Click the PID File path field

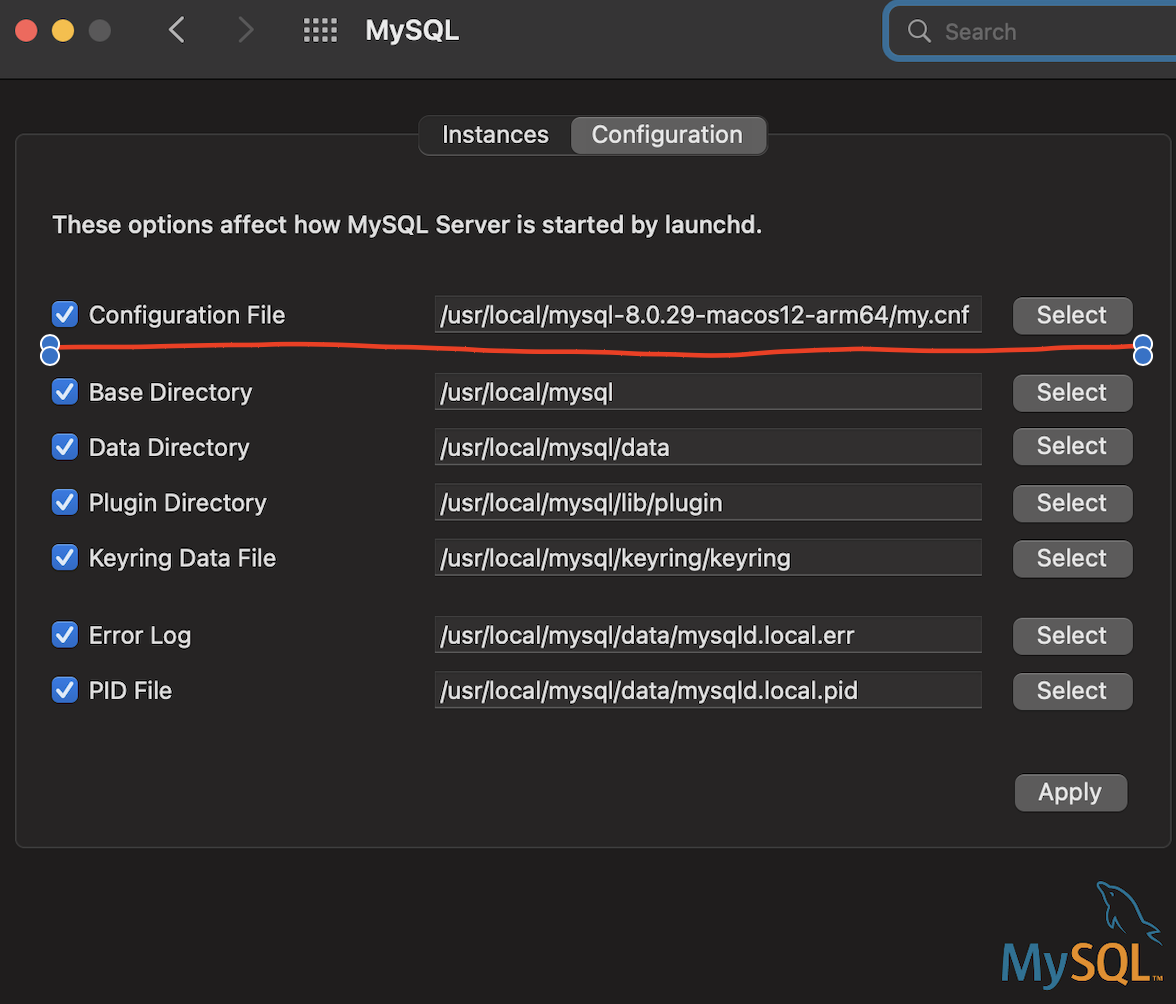(708, 691)
